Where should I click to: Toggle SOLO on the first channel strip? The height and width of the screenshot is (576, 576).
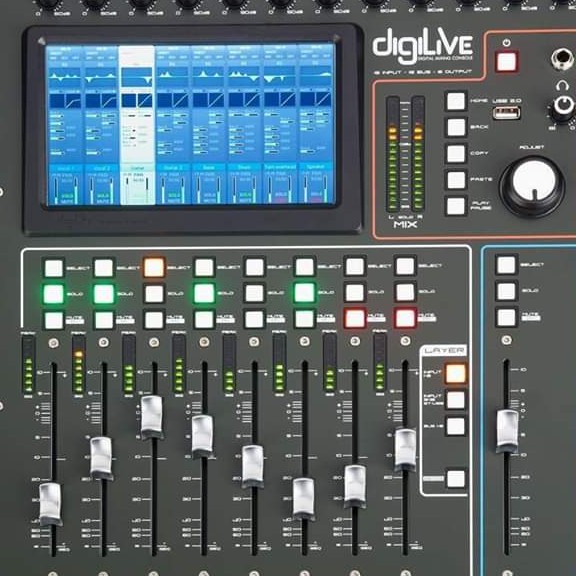point(54,294)
